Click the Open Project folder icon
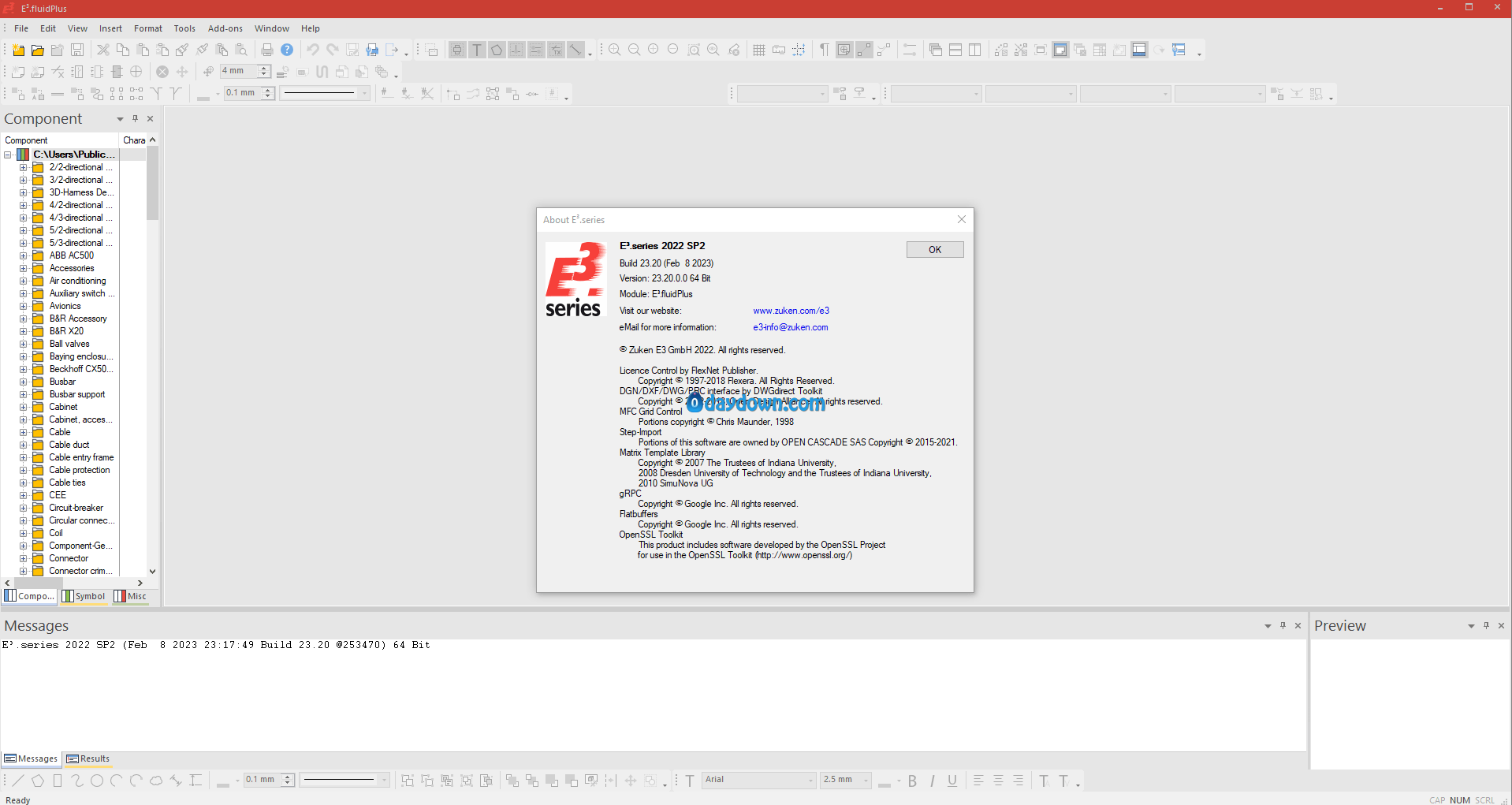This screenshot has width=1512, height=805. pyautogui.click(x=37, y=50)
